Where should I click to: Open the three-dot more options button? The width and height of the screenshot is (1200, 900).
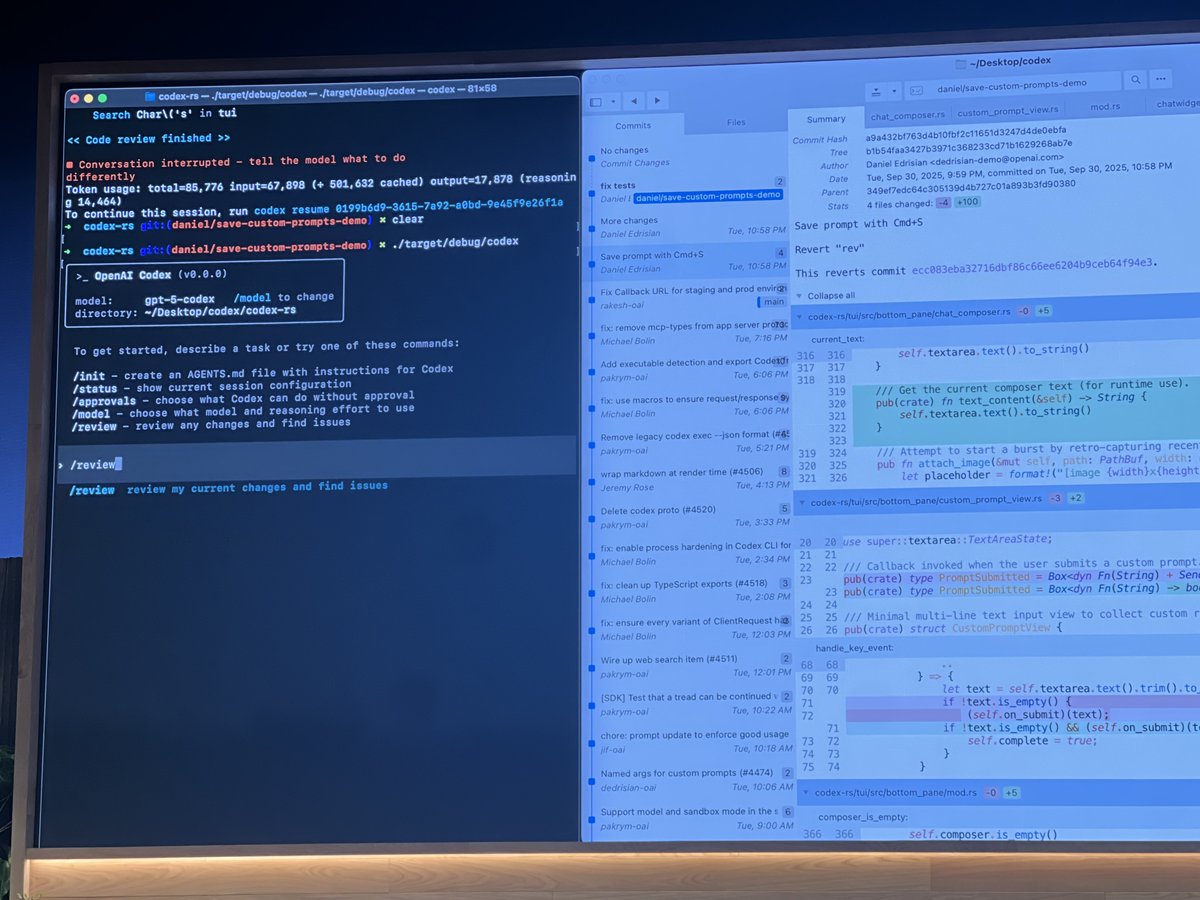point(1161,77)
